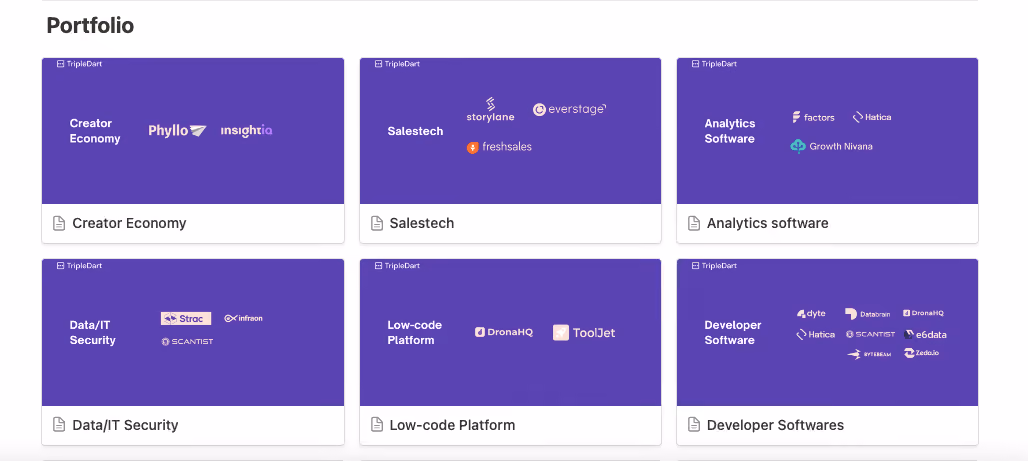The image size is (1028, 461).
Task: Click the Zeda.io logo
Action: (x=922, y=353)
